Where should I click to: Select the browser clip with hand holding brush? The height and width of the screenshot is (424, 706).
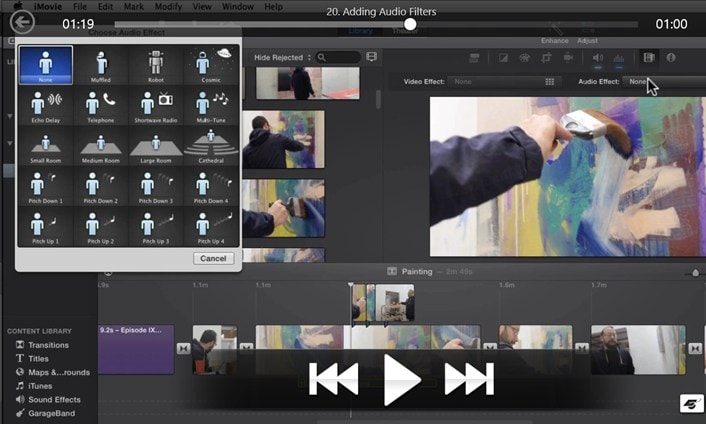[283, 208]
